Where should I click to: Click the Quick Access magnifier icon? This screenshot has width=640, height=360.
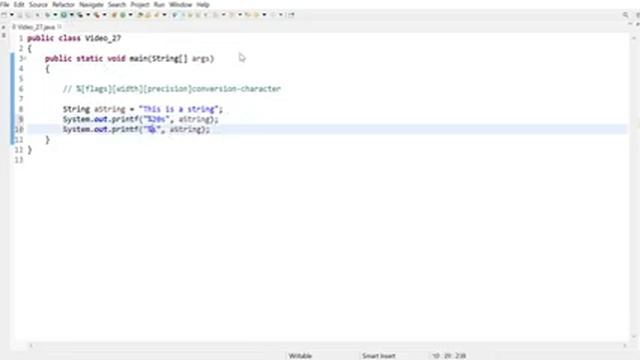[626, 15]
